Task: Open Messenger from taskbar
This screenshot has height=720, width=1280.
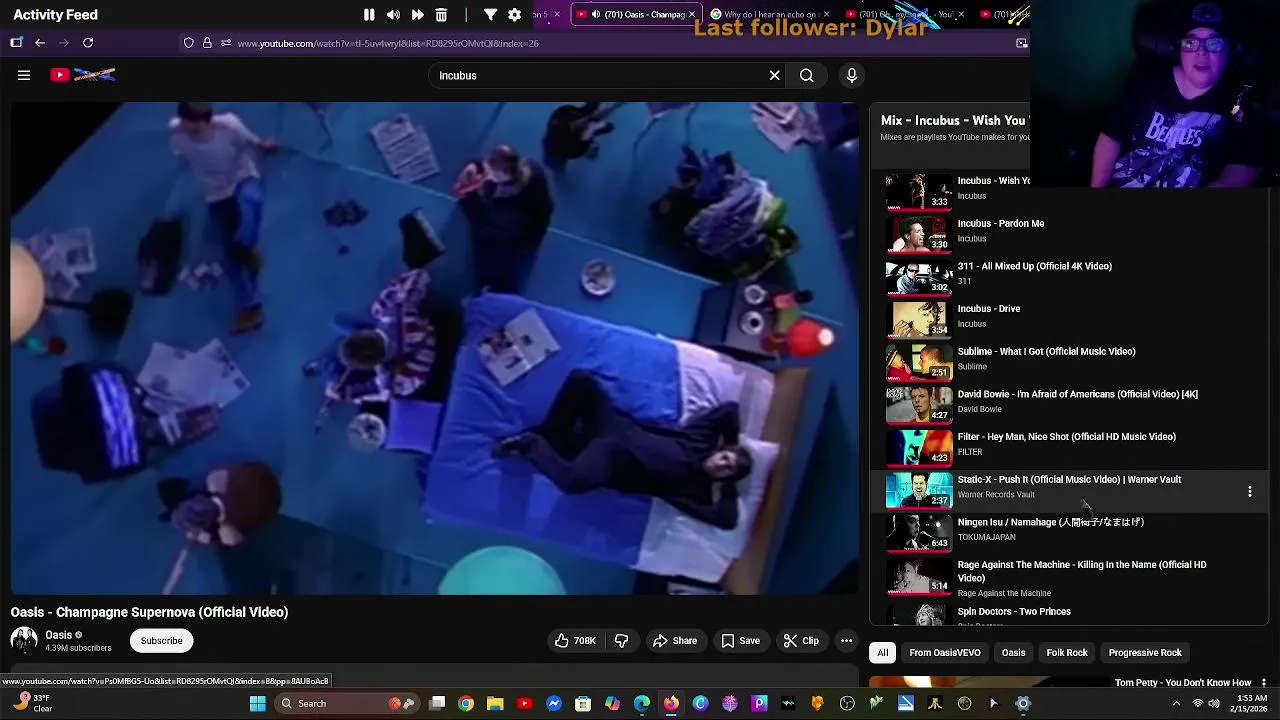Action: click(554, 704)
